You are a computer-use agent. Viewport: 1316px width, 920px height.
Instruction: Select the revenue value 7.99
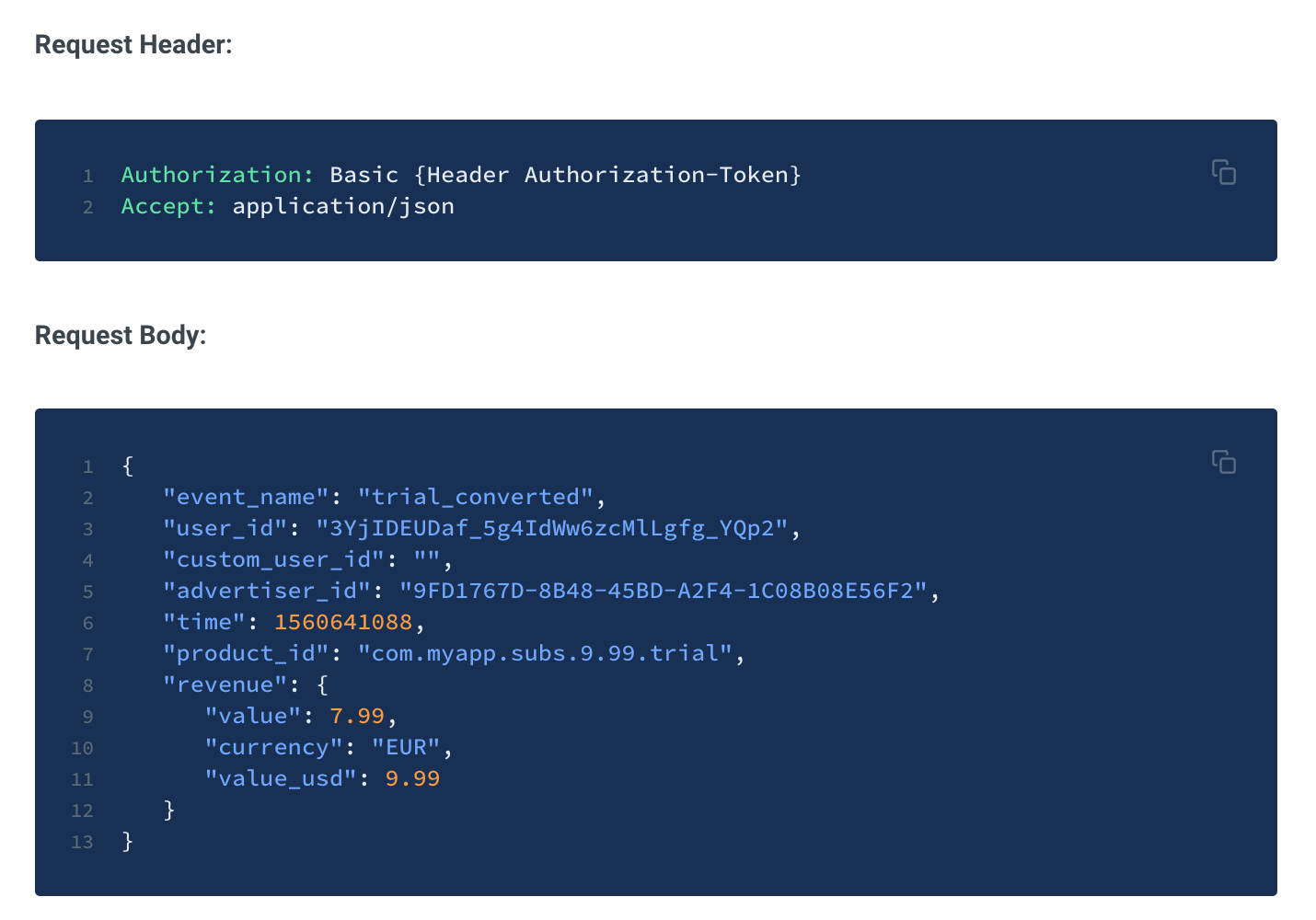(x=357, y=716)
